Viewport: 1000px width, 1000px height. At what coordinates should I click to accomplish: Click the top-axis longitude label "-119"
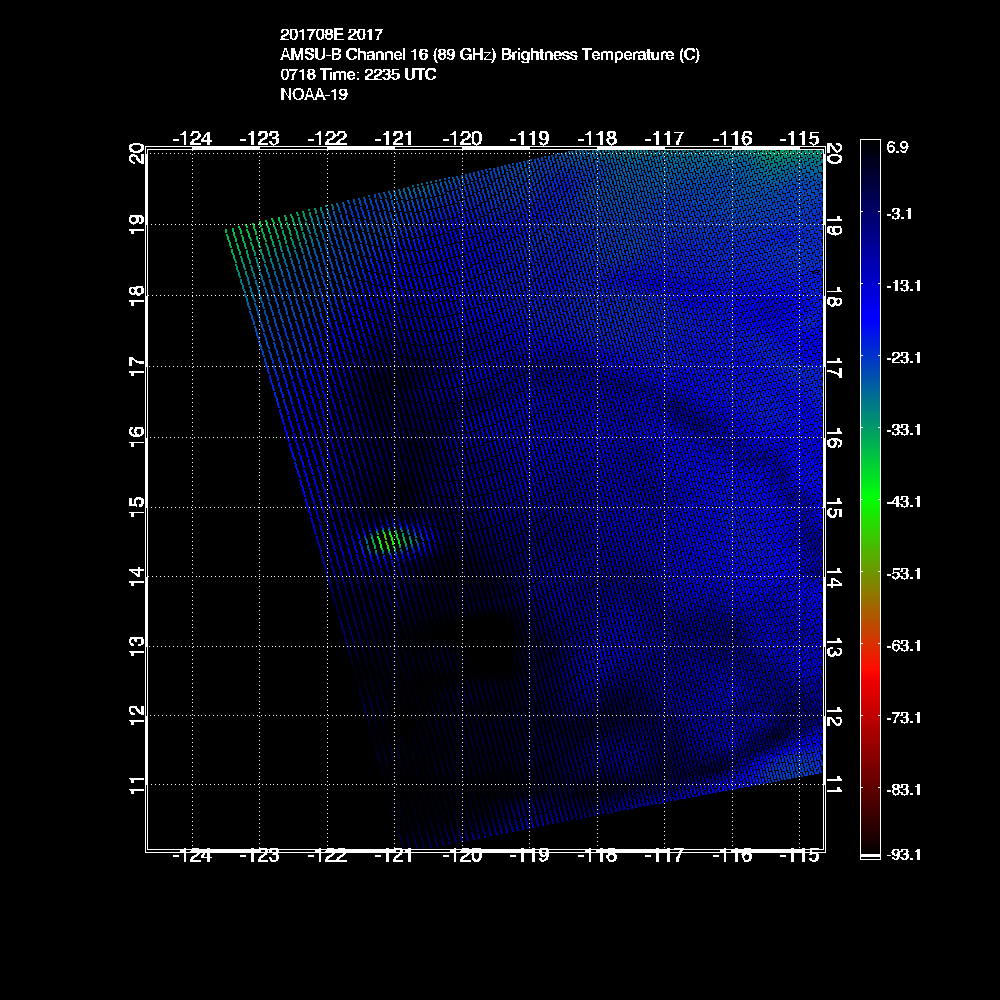pyautogui.click(x=529, y=138)
